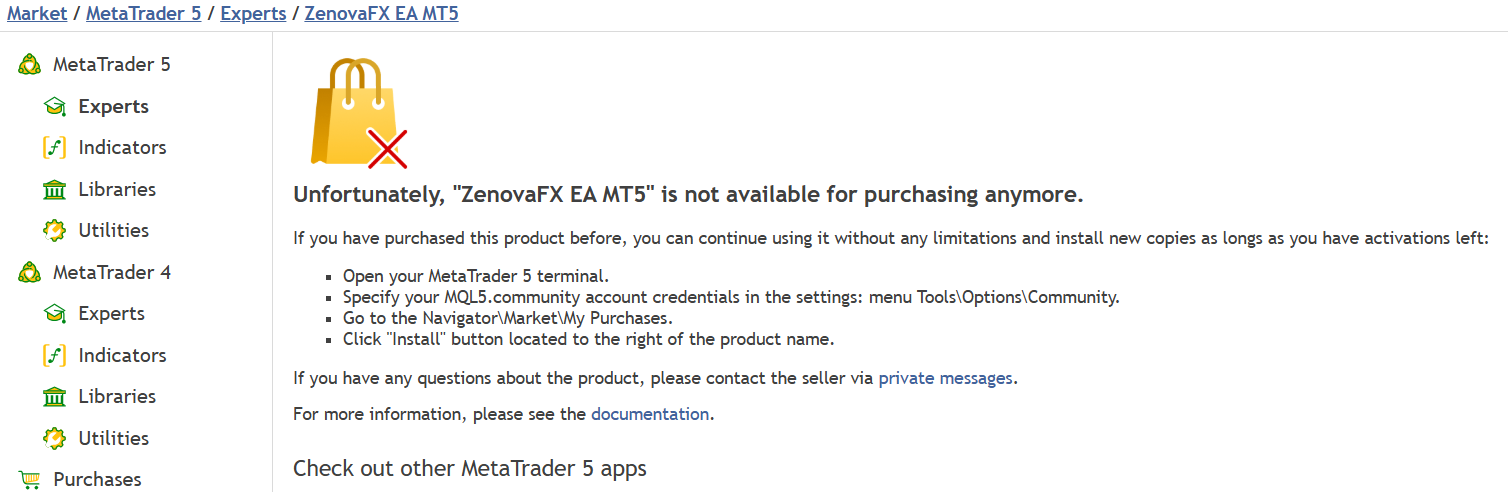Click the MetaTrader 5 logo icon in sidebar
Viewport: 1508px width, 492px height.
click(30, 65)
